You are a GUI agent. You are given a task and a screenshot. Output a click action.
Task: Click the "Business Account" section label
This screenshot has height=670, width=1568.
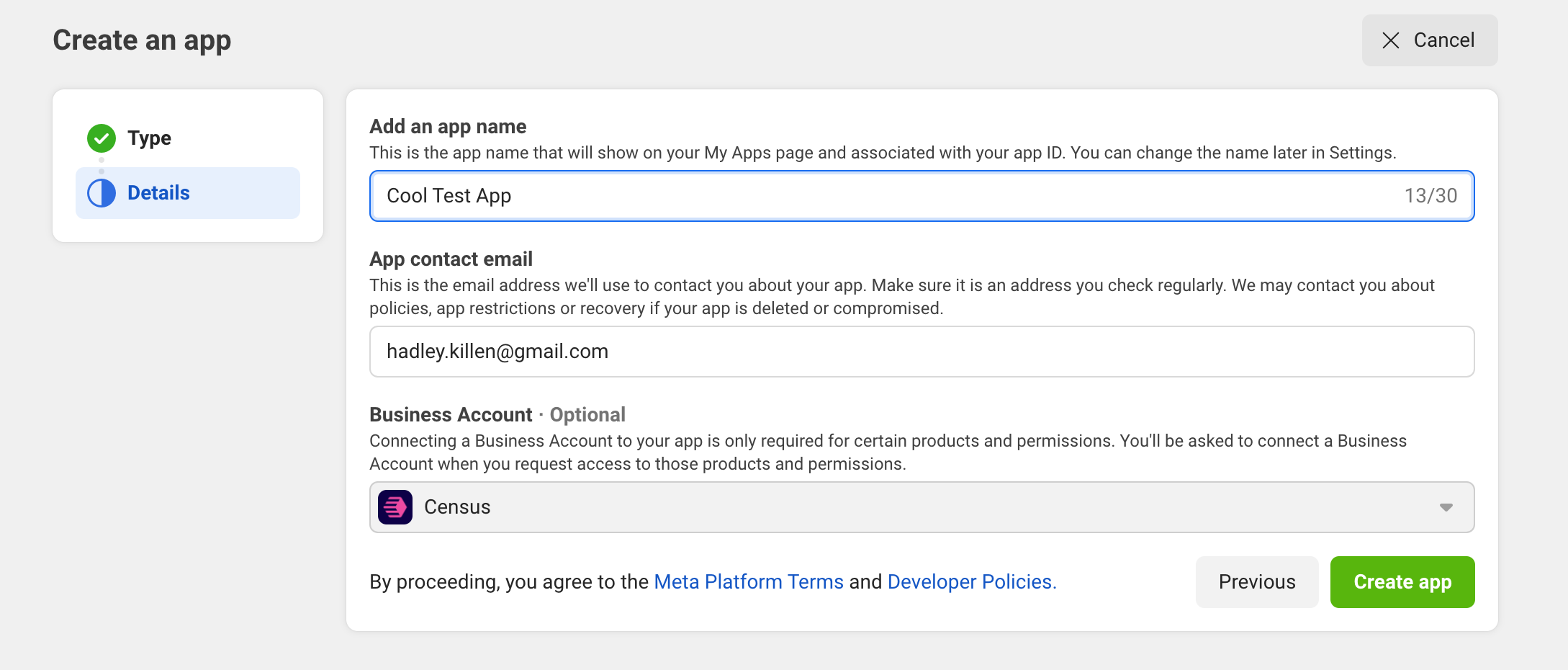pyautogui.click(x=451, y=415)
